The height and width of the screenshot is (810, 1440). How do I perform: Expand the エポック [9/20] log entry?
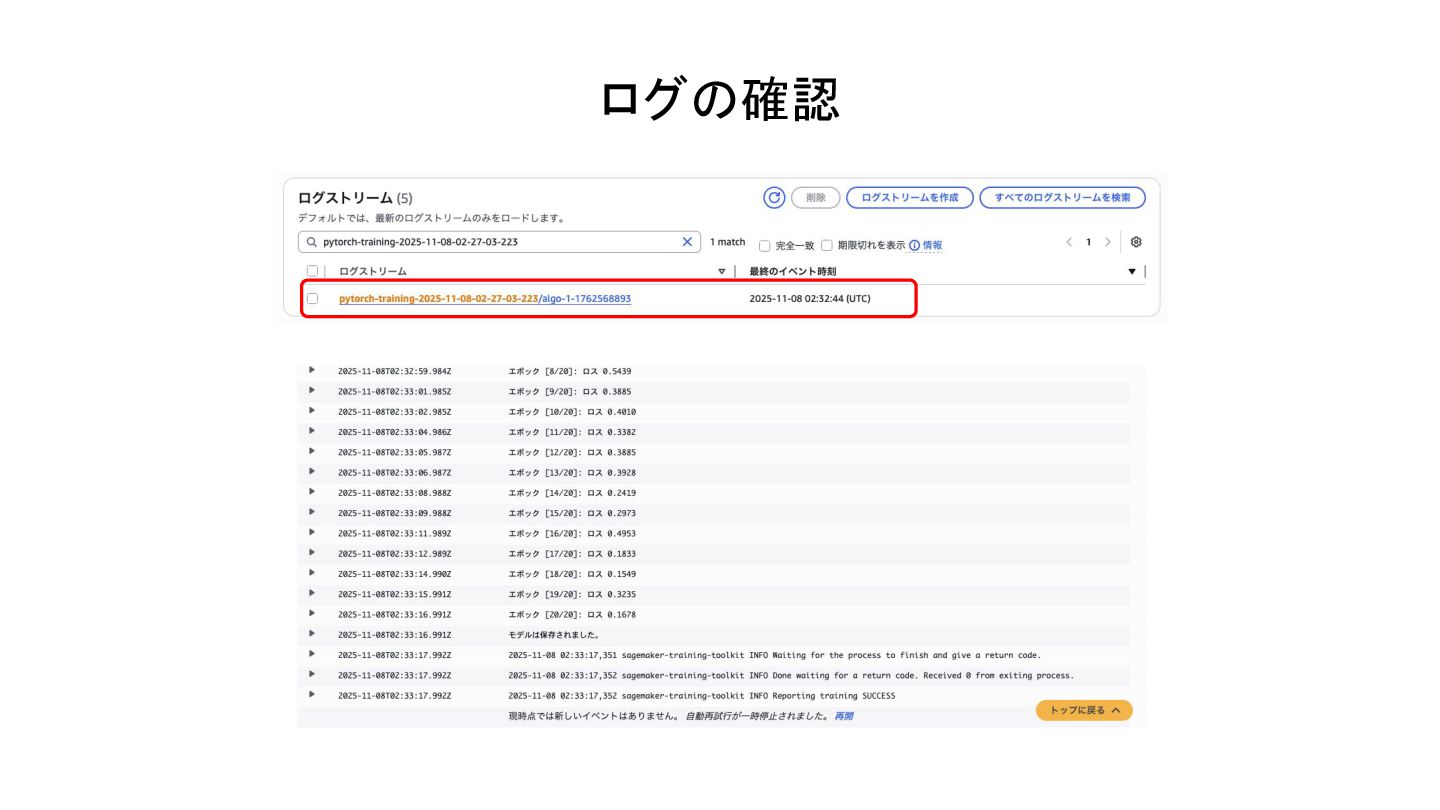point(312,390)
